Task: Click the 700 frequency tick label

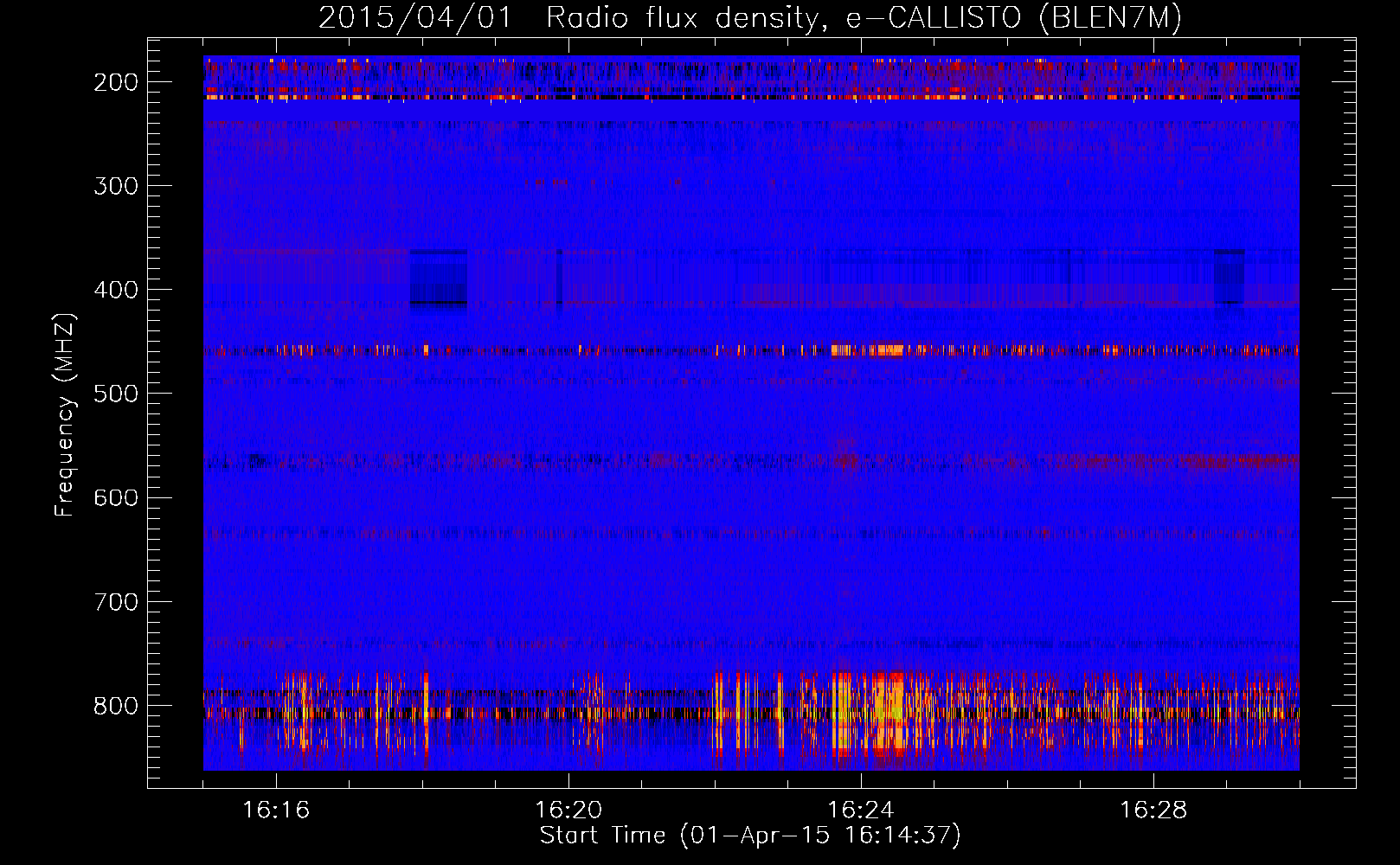Action: (116, 601)
